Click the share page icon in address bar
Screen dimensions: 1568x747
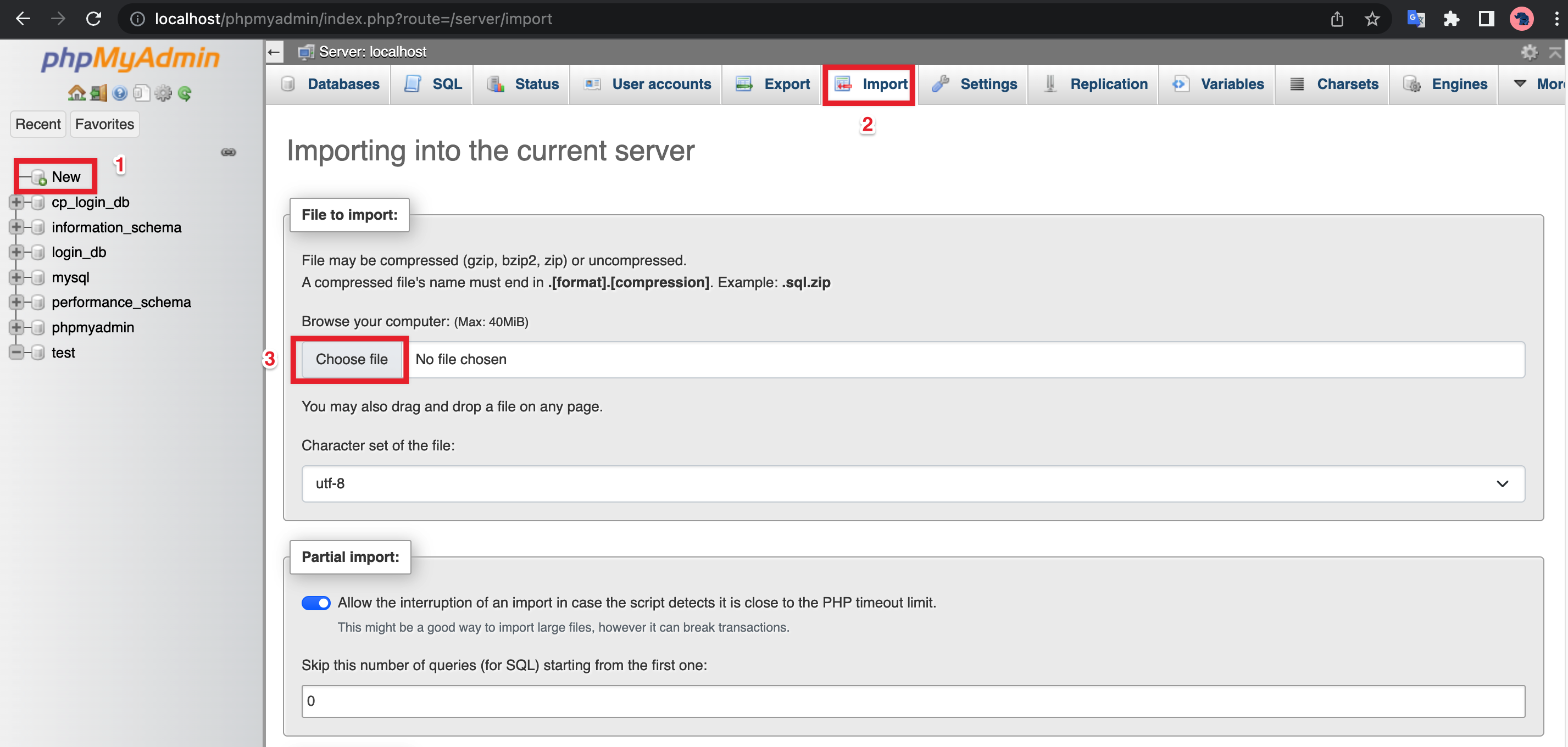click(x=1337, y=19)
